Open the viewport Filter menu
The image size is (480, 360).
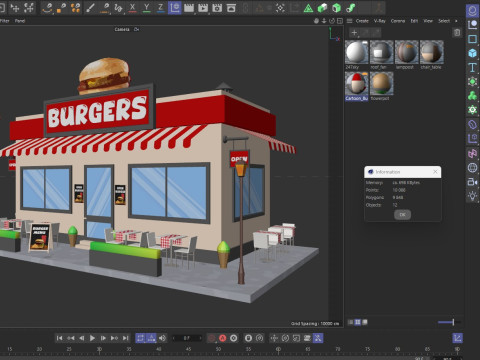tap(5, 21)
